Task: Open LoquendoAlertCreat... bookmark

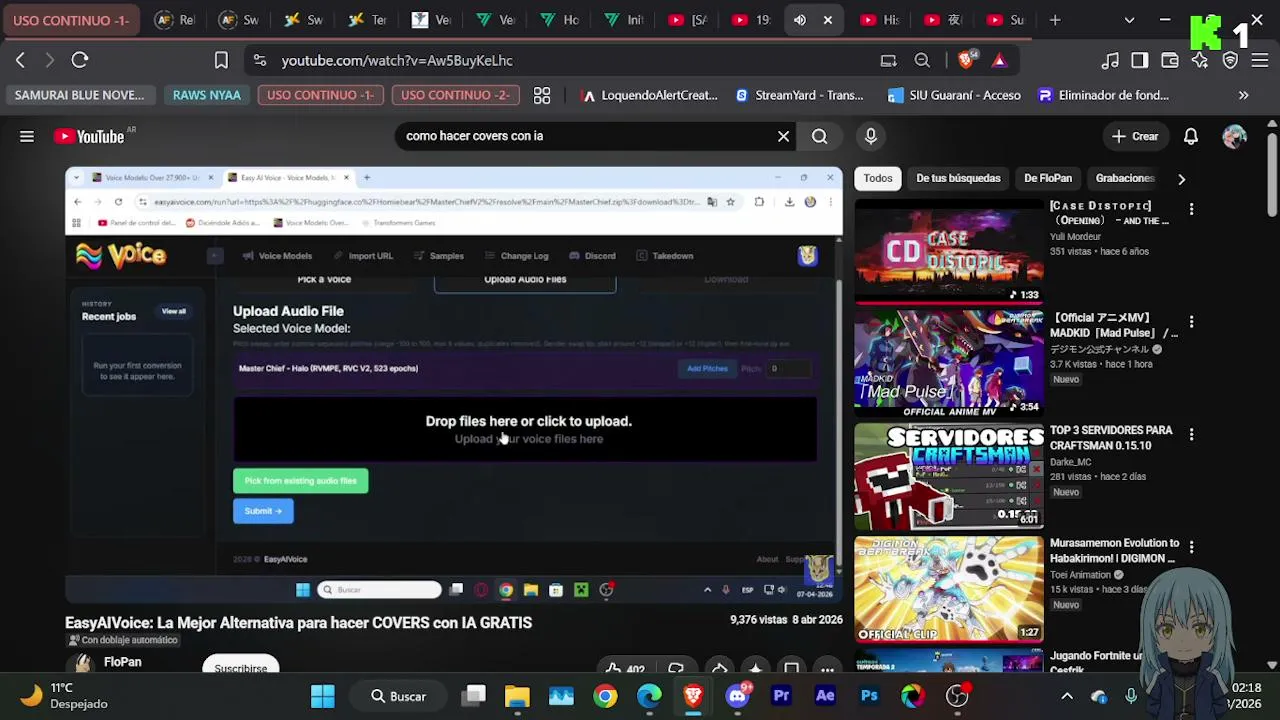Action: point(650,95)
